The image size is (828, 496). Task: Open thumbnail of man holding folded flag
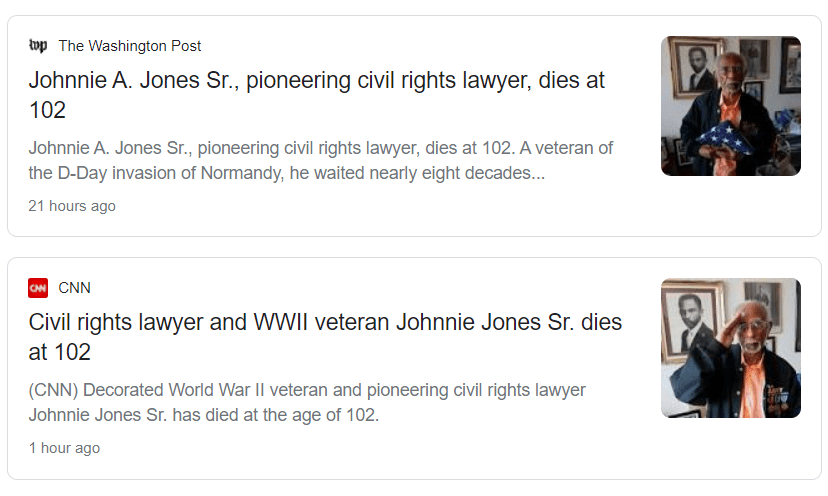click(730, 106)
